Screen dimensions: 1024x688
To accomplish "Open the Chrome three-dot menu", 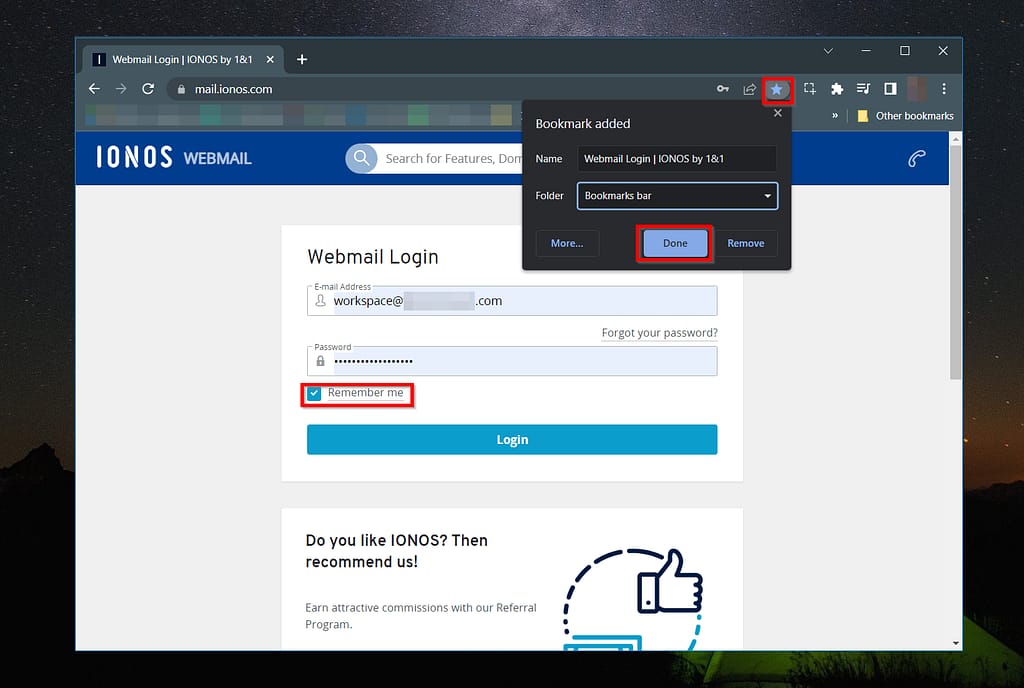I will click(944, 89).
